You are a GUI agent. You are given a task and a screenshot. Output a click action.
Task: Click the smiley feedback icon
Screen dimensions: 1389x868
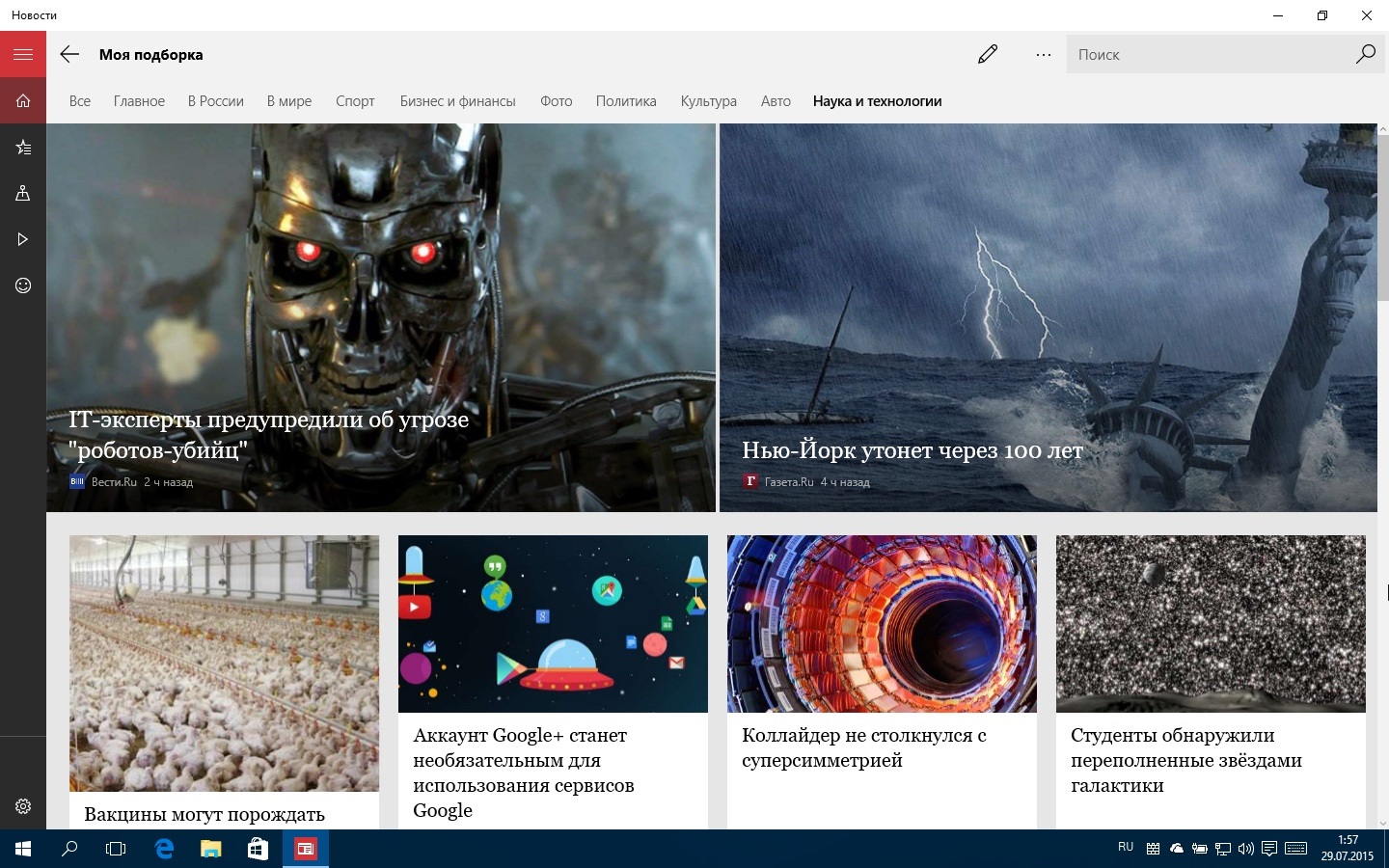coord(23,285)
